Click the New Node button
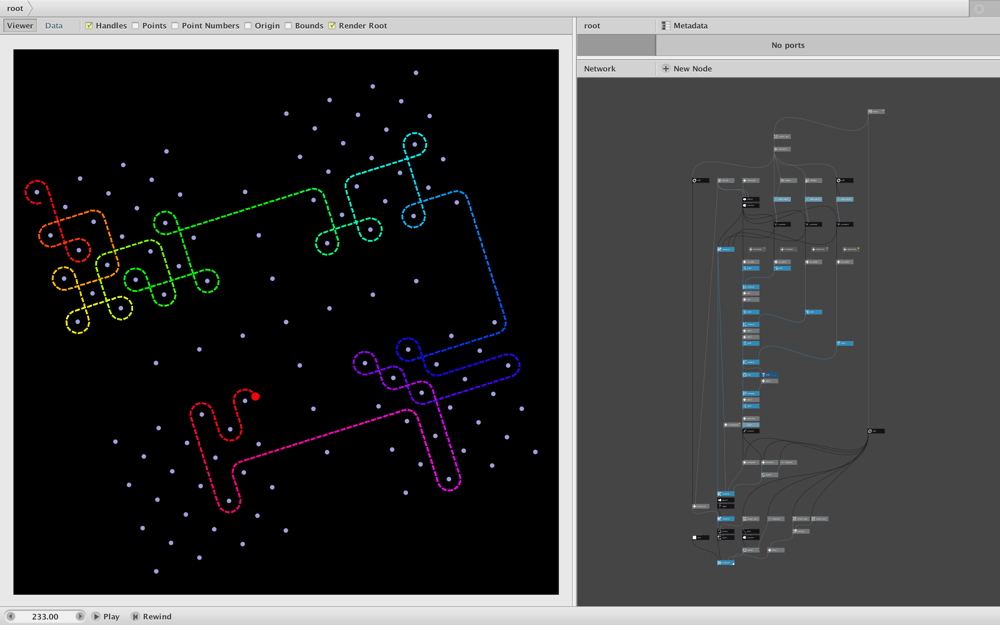Screen dimensions: 1000x625 pyautogui.click(x=687, y=68)
